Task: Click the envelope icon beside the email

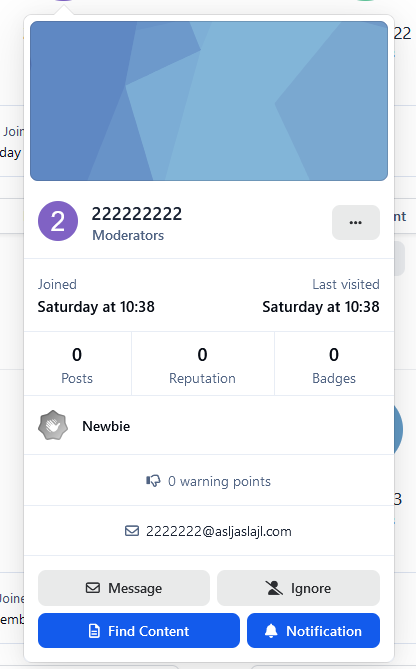Action: 132,531
